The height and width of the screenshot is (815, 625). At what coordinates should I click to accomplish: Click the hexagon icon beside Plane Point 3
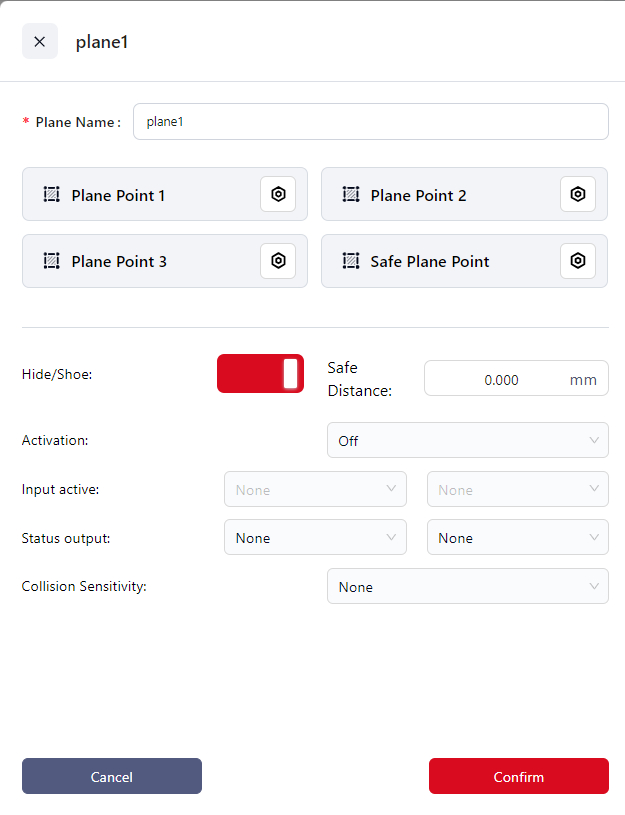pyautogui.click(x=278, y=261)
